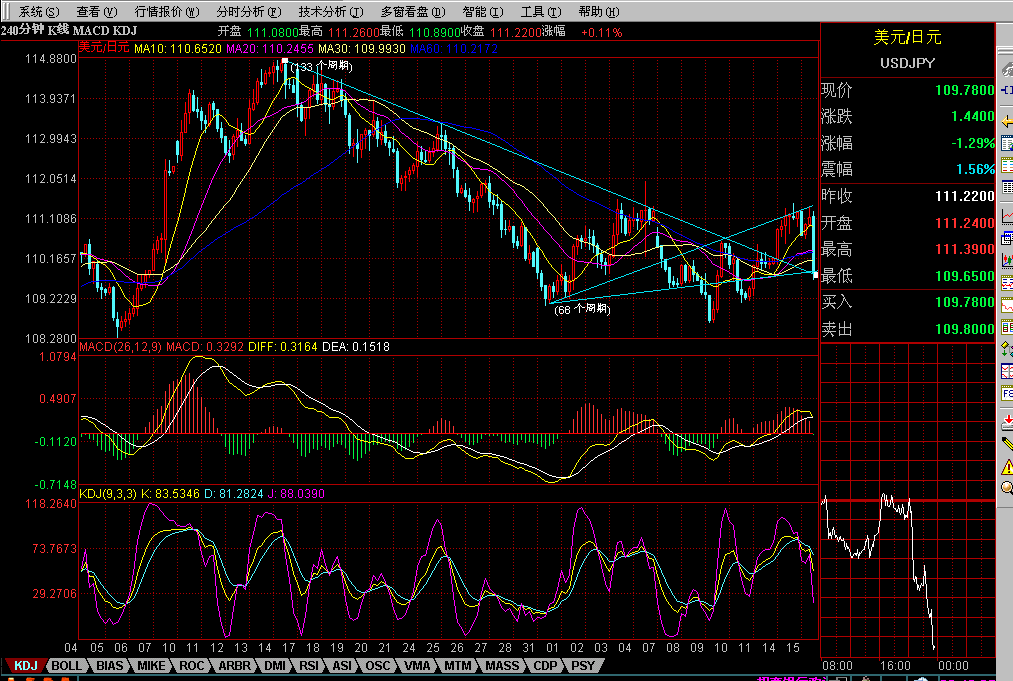
Task: Switch to the DMI indicator tab
Action: [275, 665]
